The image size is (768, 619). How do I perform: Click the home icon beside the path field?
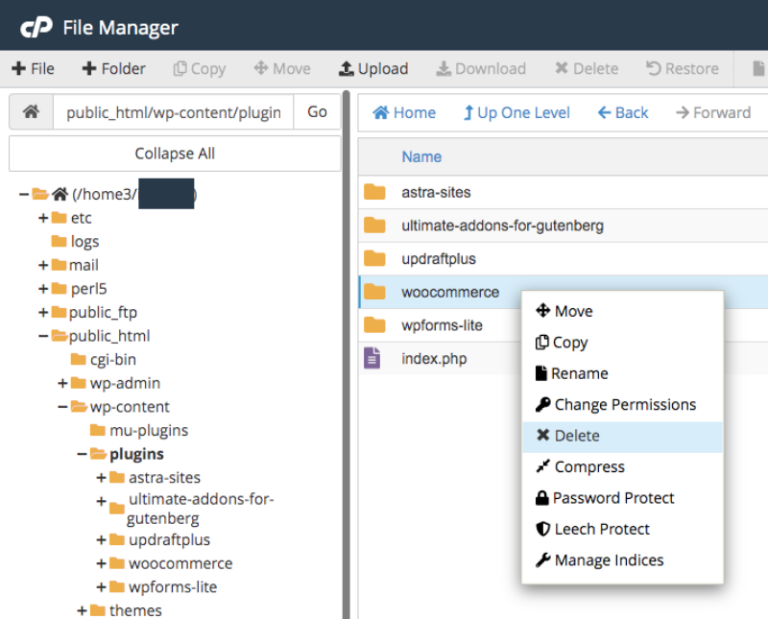(x=31, y=112)
